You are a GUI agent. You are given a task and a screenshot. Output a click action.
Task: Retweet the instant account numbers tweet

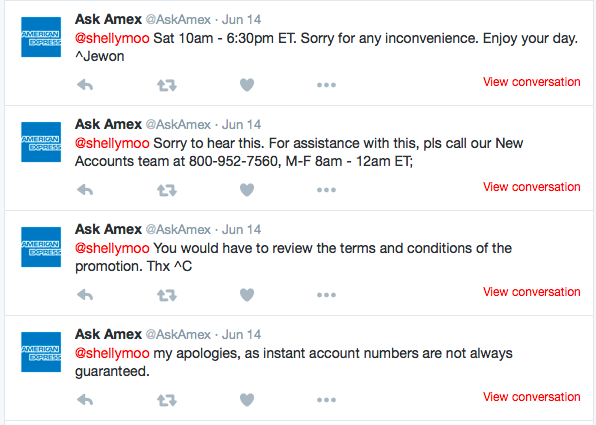(167, 400)
